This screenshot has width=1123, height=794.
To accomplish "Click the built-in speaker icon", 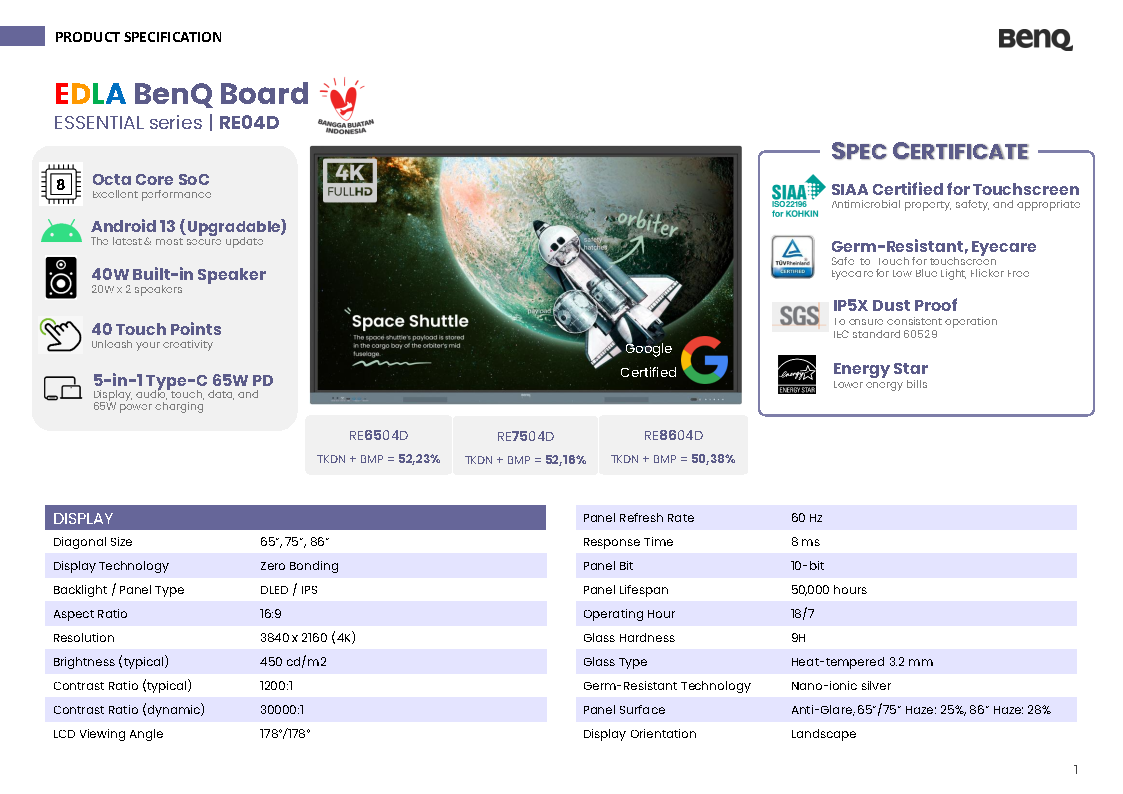I will tap(61, 278).
